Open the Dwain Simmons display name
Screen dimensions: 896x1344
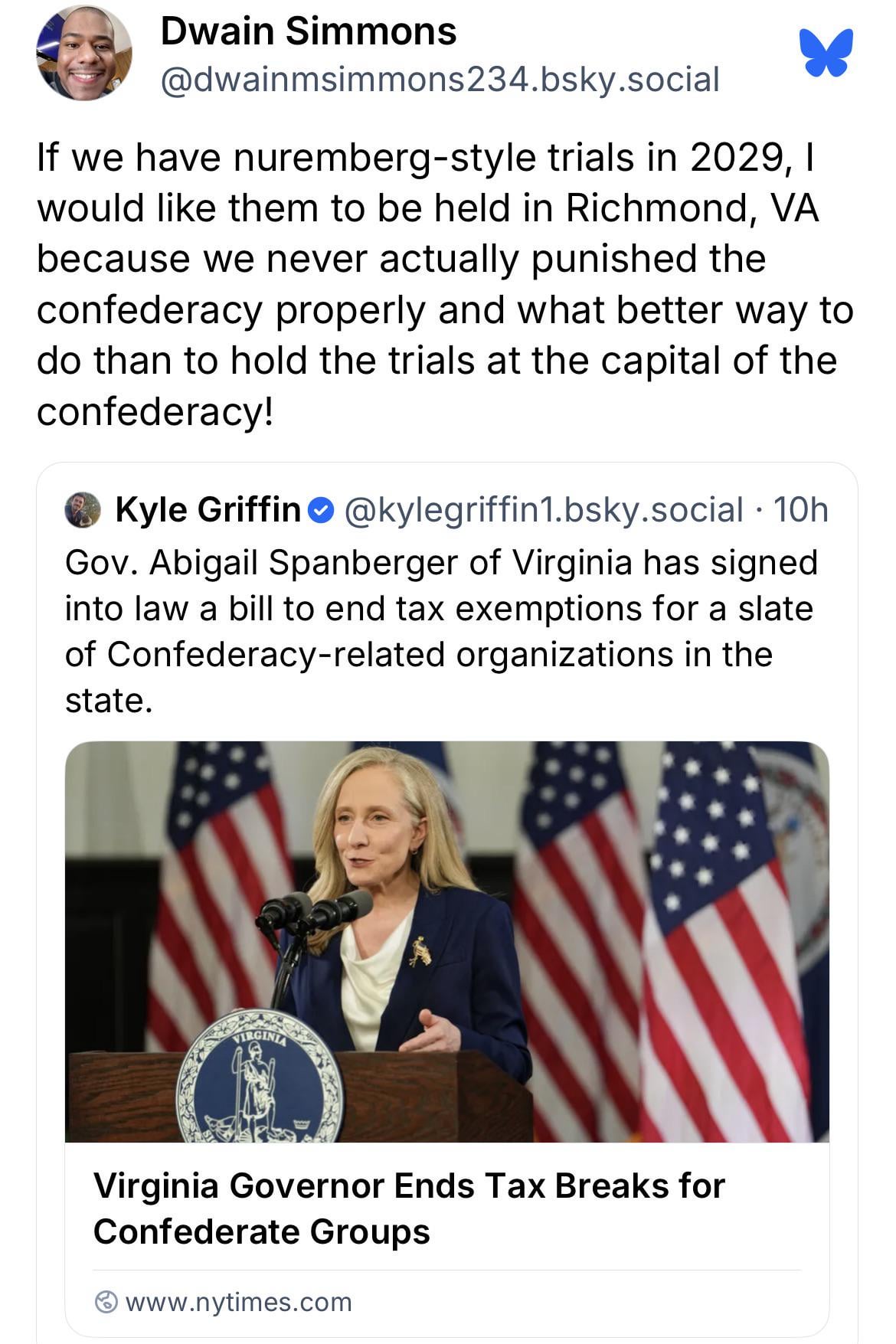[x=309, y=31]
